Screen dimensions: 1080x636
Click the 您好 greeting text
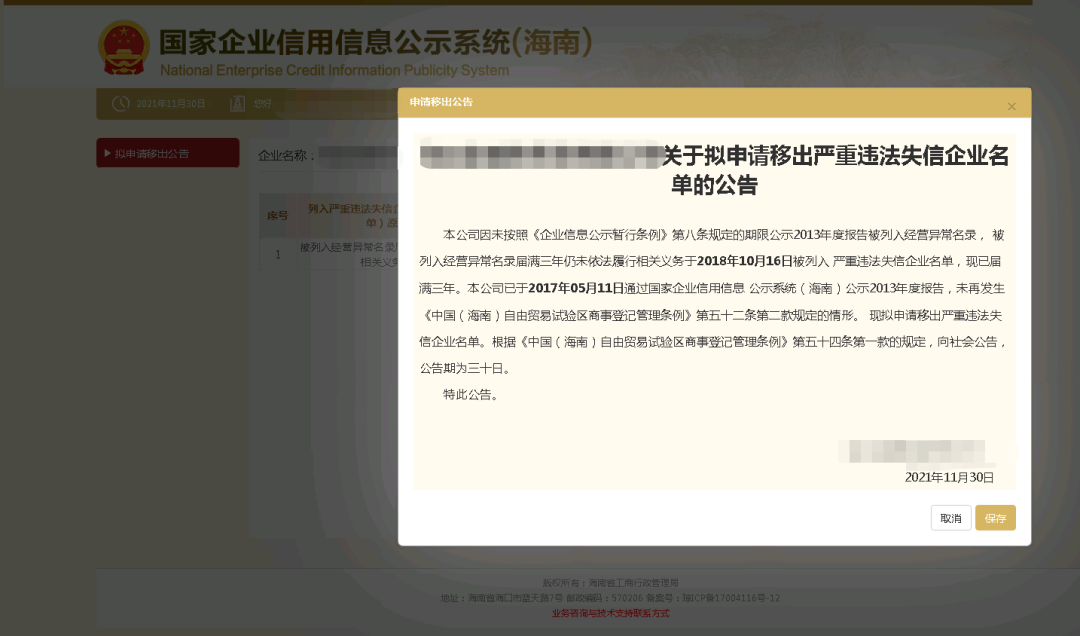262,102
